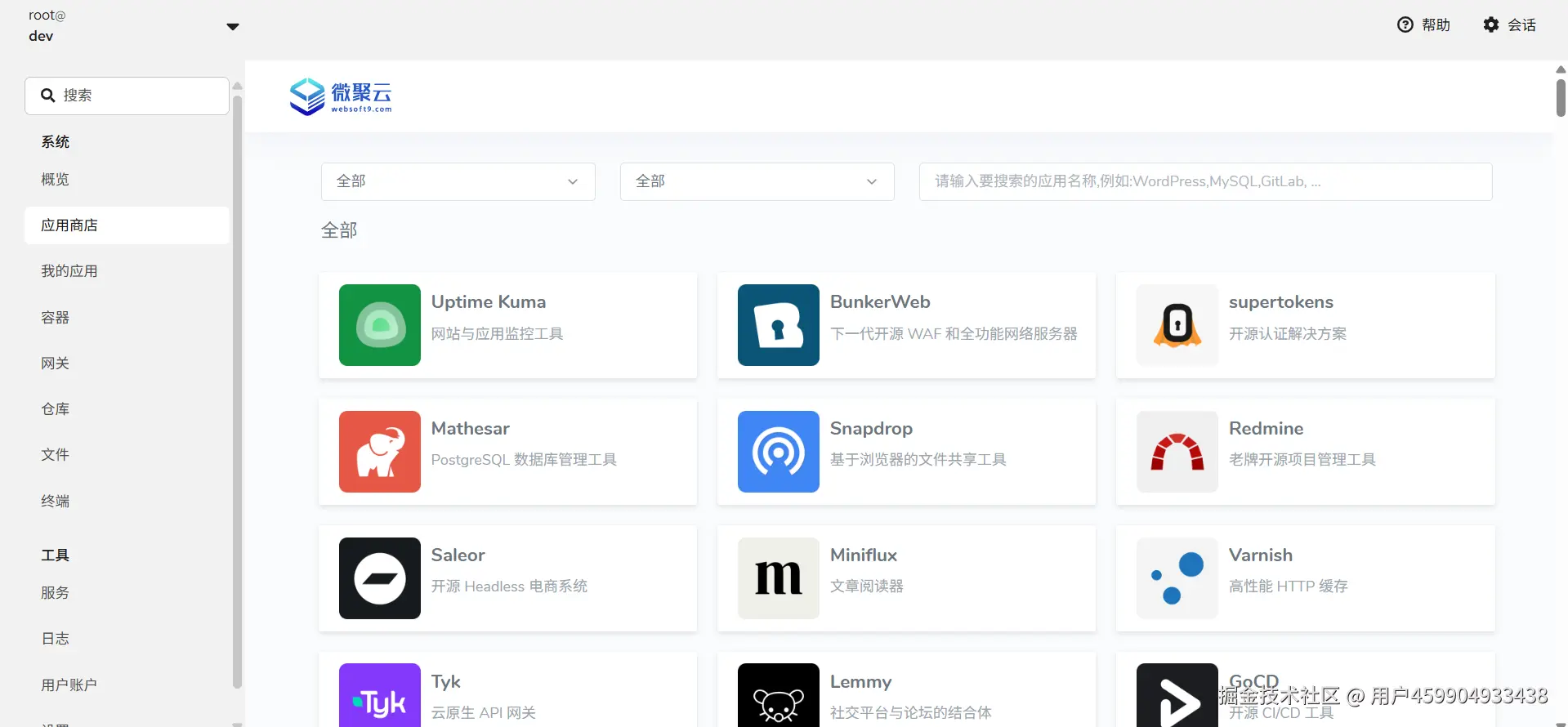
Task: Click description 云原生 API 网关
Action: pos(484,712)
